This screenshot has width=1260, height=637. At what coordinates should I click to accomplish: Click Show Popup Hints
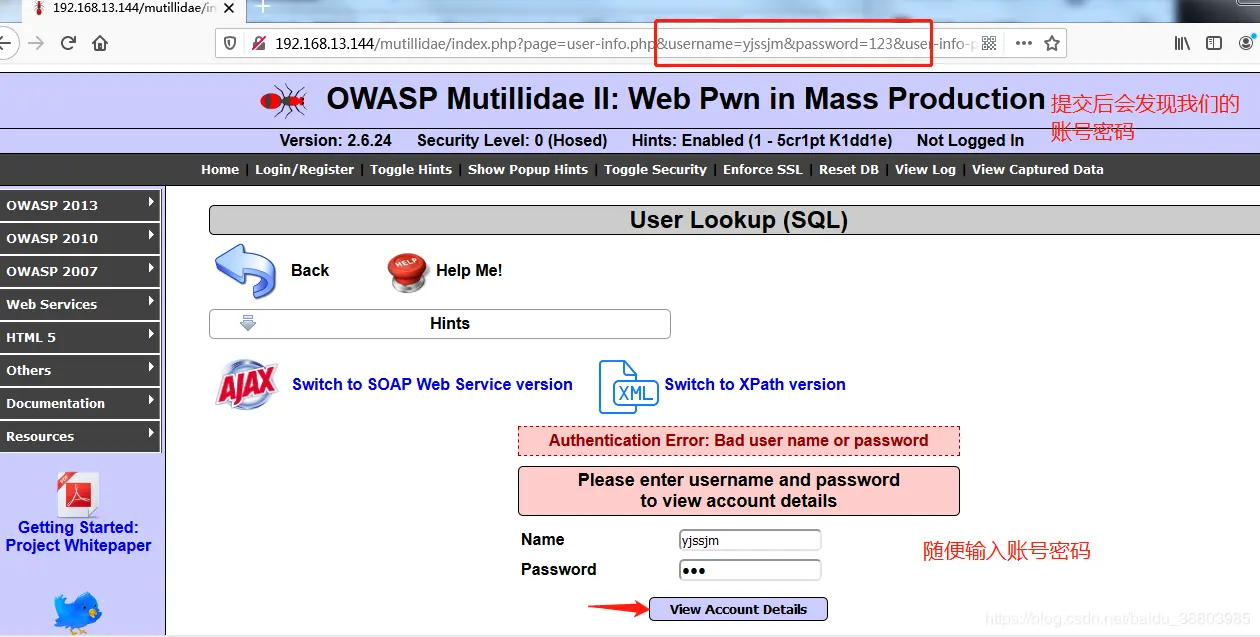point(528,169)
